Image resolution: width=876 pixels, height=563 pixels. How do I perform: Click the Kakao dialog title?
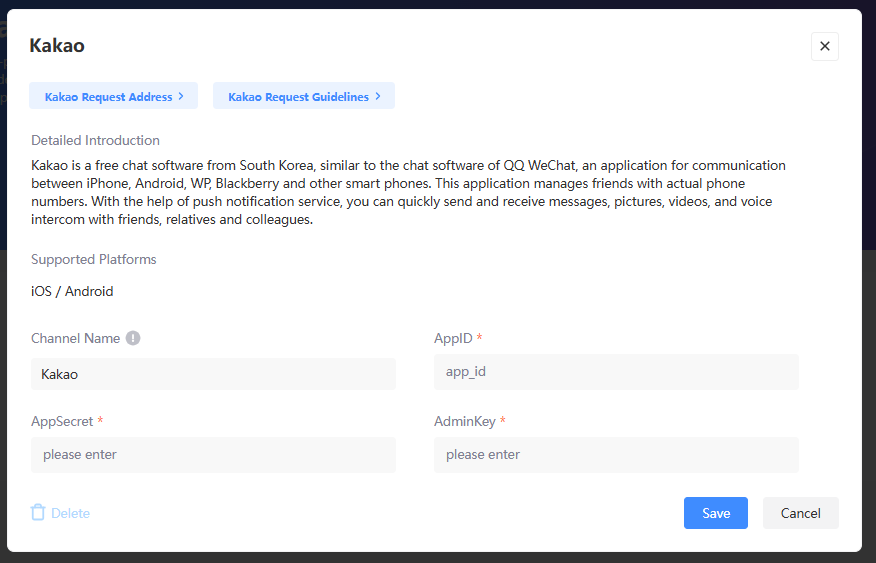click(x=57, y=45)
